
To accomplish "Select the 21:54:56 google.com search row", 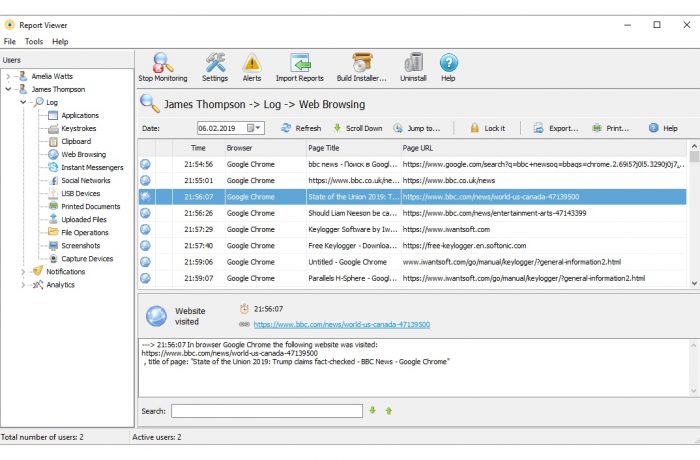I will coord(412,164).
